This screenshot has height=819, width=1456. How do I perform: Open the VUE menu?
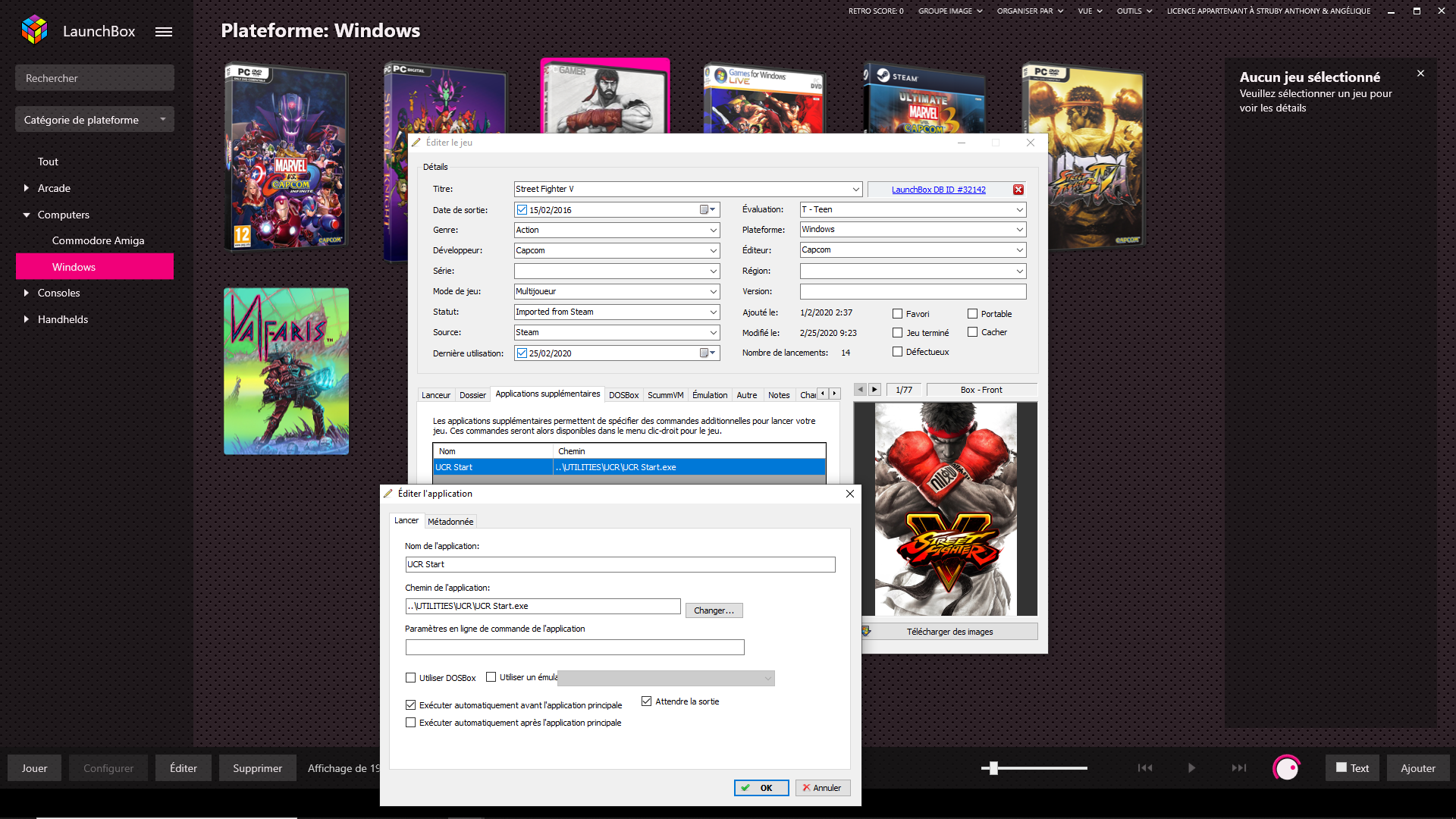(1090, 11)
